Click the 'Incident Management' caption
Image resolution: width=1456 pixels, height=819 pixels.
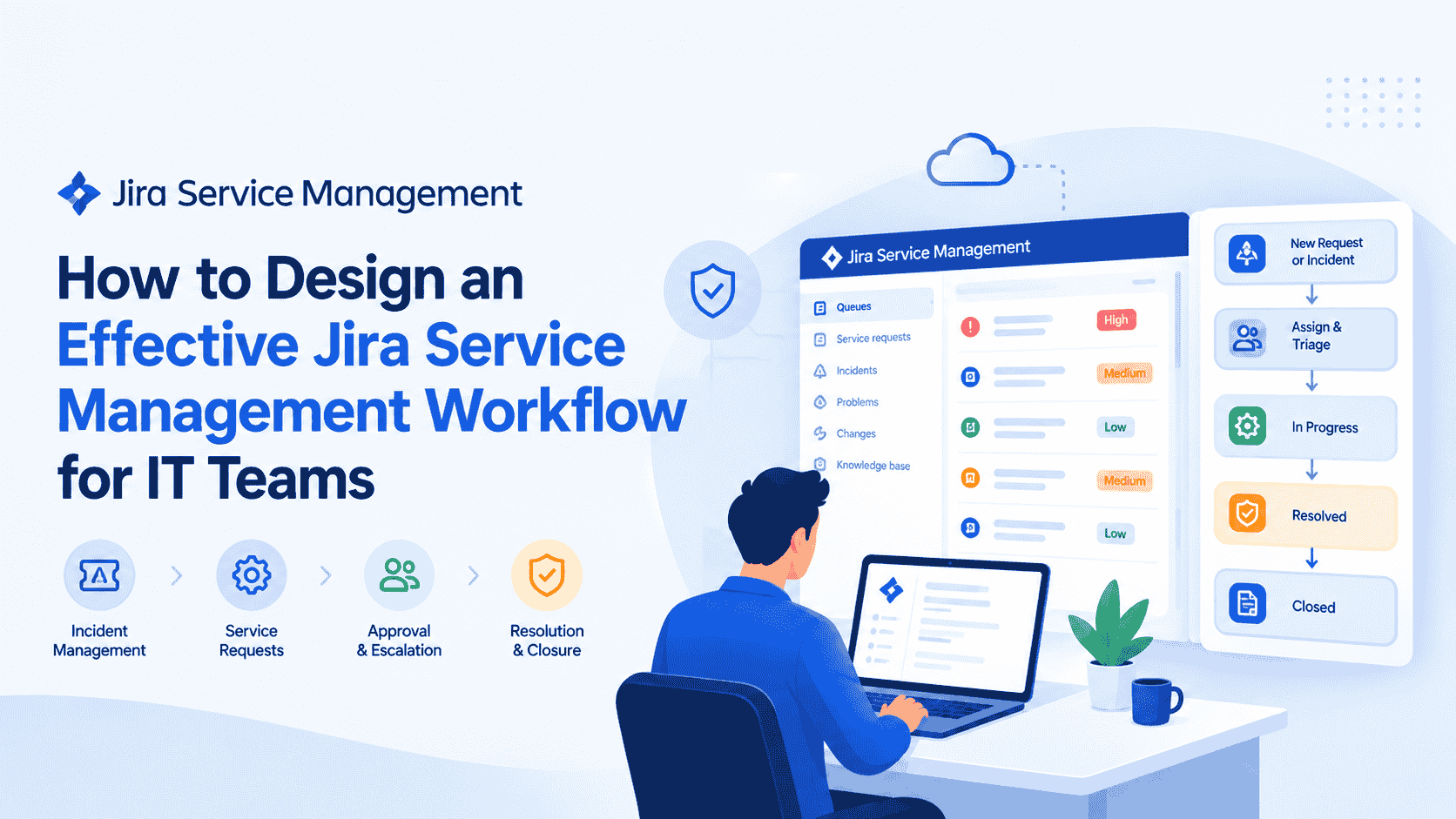coord(99,641)
